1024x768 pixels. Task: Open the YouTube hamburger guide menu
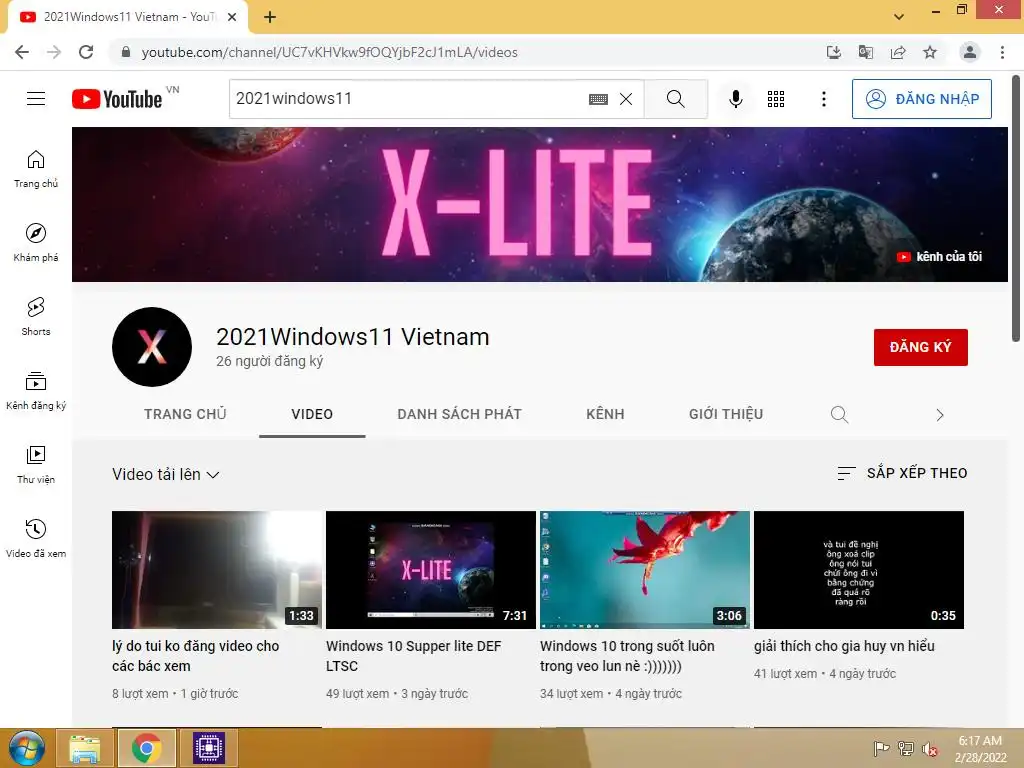(x=36, y=99)
